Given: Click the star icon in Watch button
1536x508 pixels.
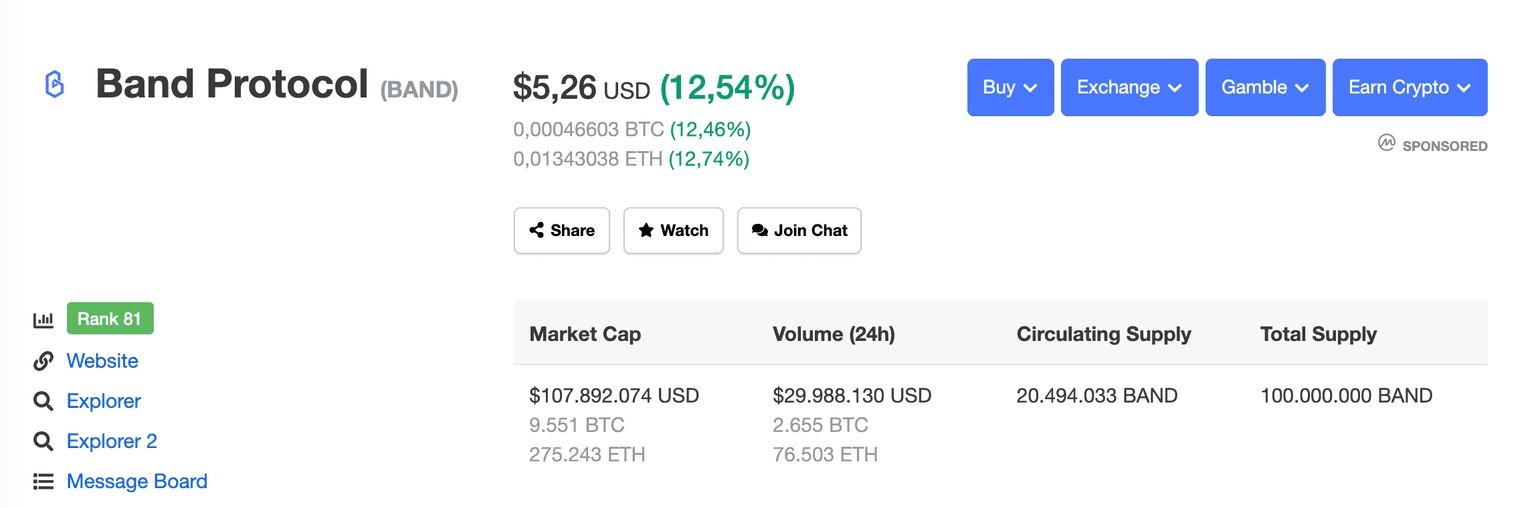Looking at the screenshot, I should 646,230.
